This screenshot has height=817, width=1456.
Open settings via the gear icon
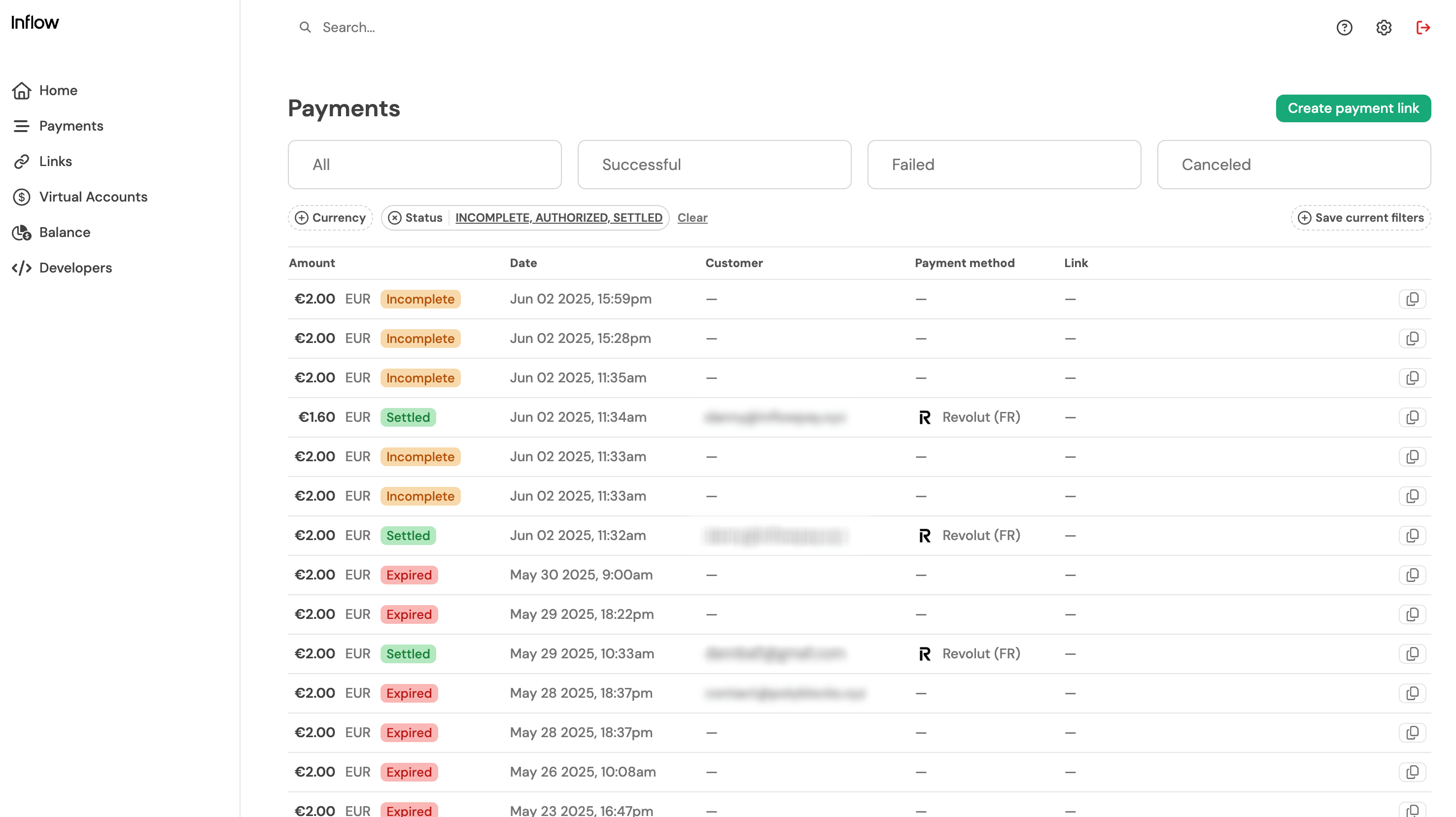click(x=1383, y=27)
